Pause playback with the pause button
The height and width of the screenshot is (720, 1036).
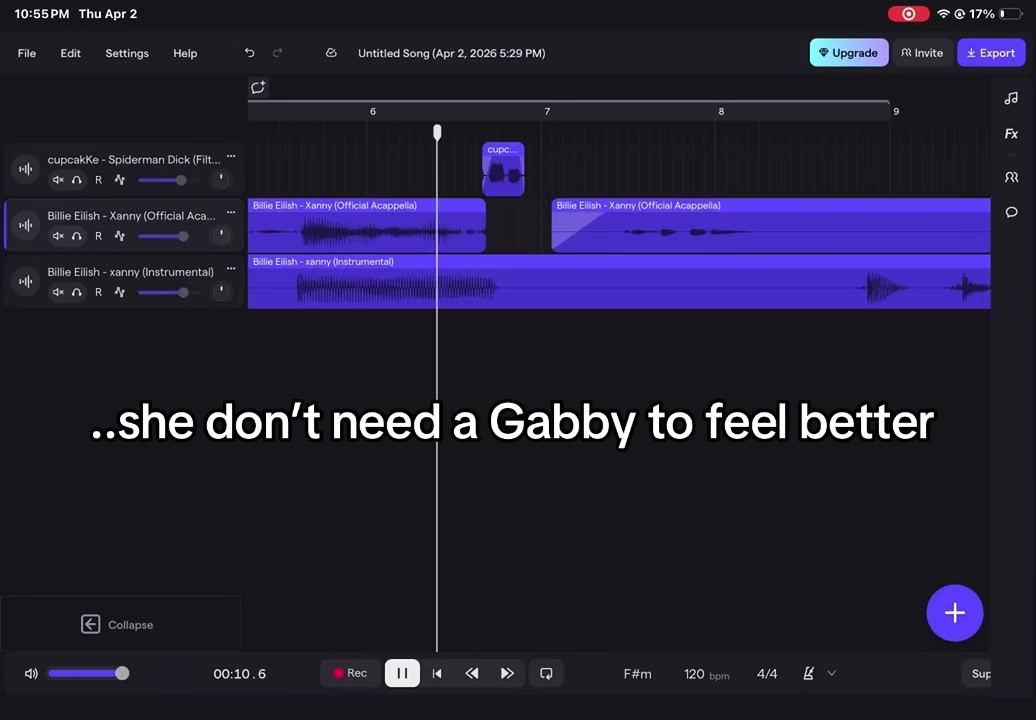click(402, 673)
